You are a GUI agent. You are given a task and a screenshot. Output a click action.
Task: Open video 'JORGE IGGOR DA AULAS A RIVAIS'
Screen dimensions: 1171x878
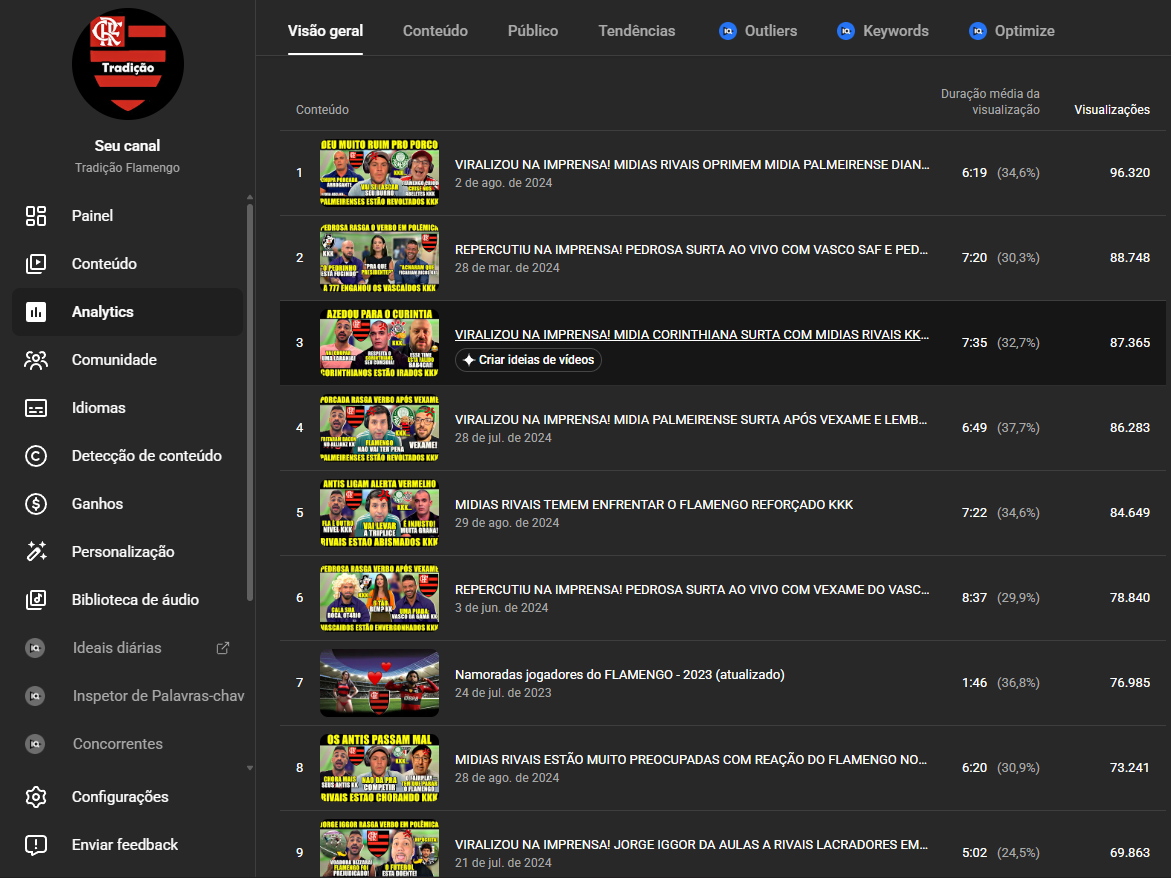tap(692, 845)
